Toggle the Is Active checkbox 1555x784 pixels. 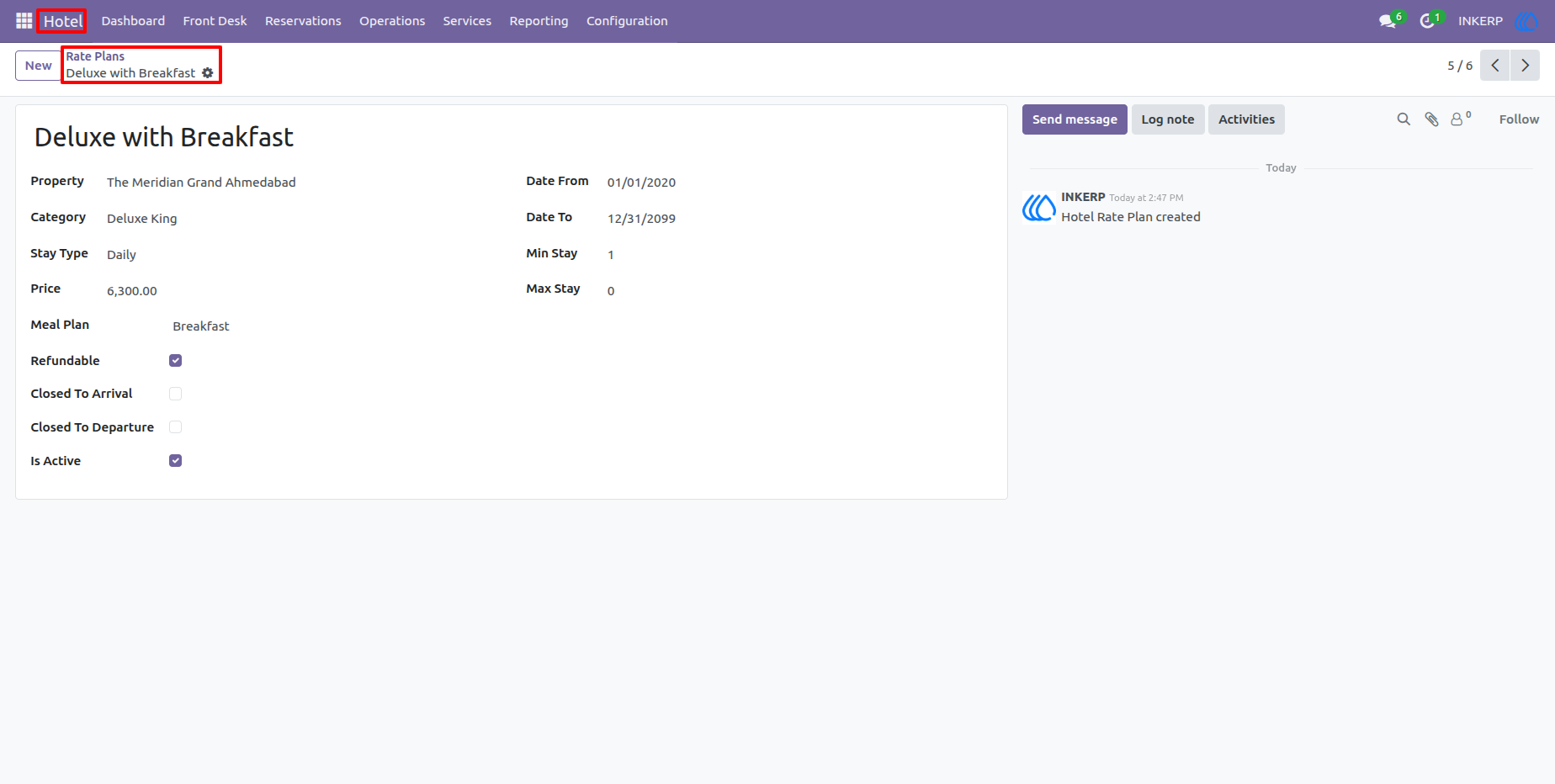pos(175,461)
